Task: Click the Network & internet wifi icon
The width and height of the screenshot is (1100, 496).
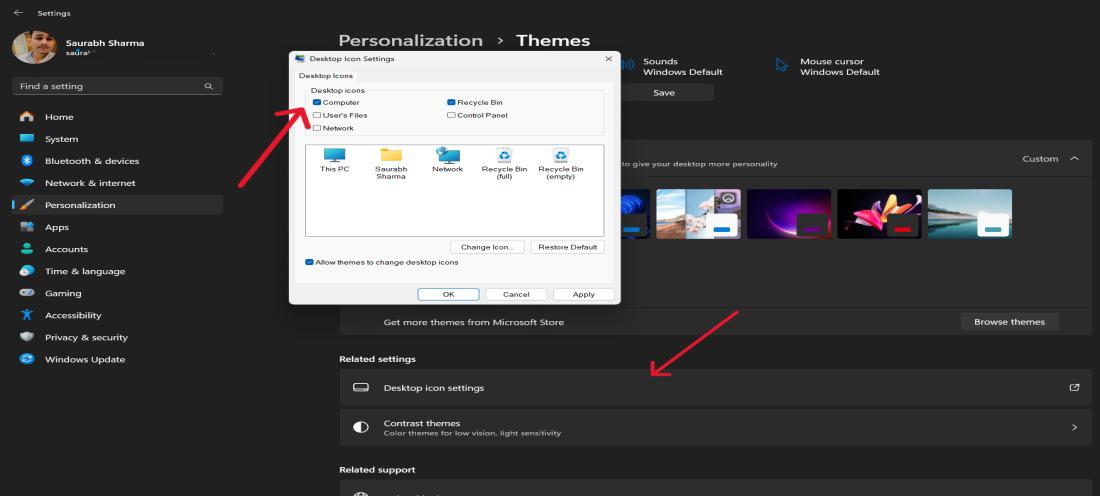Action: (x=27, y=182)
